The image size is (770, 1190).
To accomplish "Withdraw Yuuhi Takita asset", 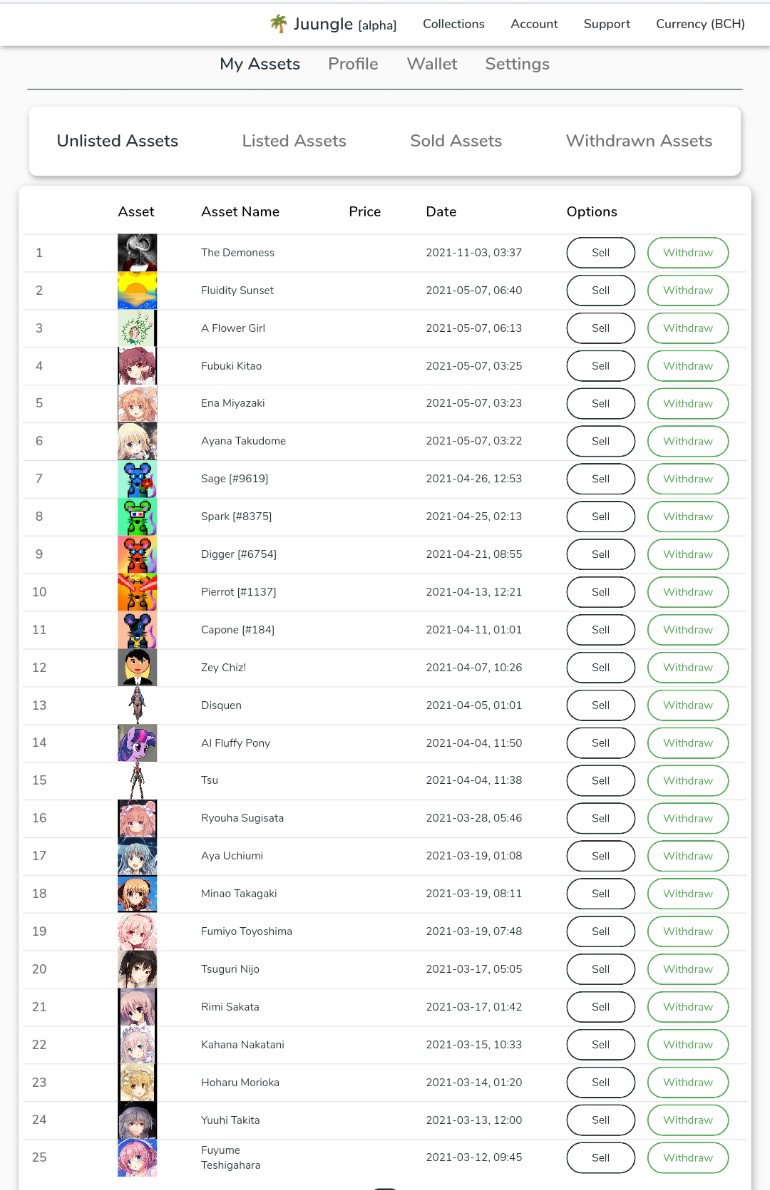I will (688, 1120).
